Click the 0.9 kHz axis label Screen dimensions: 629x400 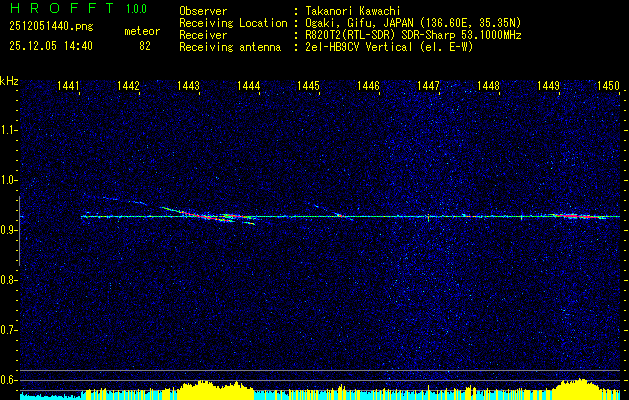8,230
